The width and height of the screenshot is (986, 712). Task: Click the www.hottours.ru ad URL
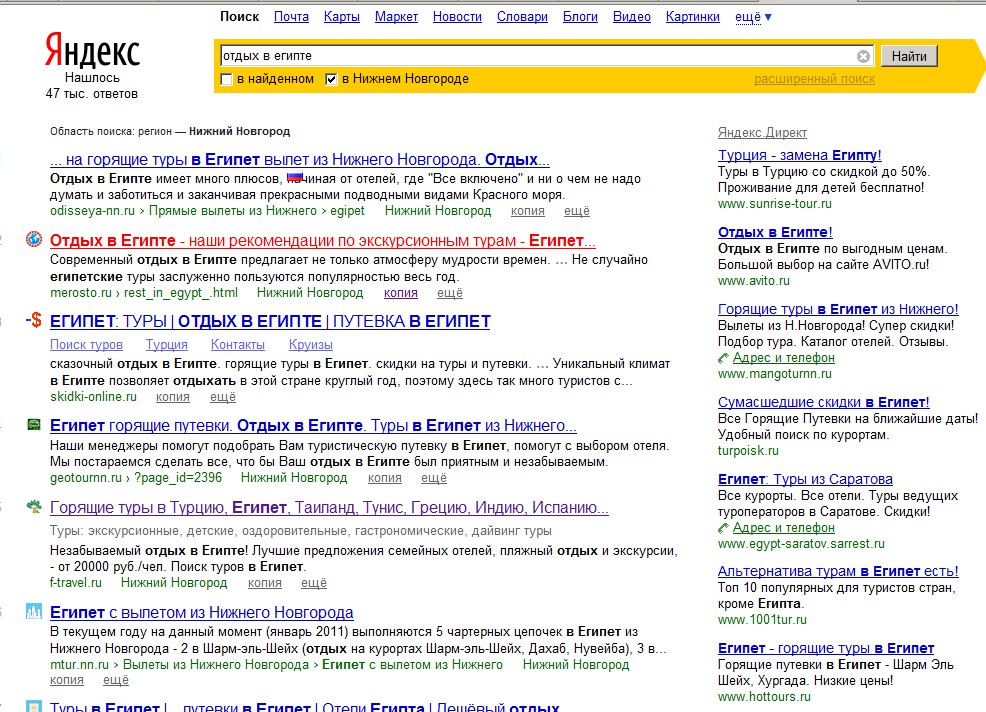[765, 697]
